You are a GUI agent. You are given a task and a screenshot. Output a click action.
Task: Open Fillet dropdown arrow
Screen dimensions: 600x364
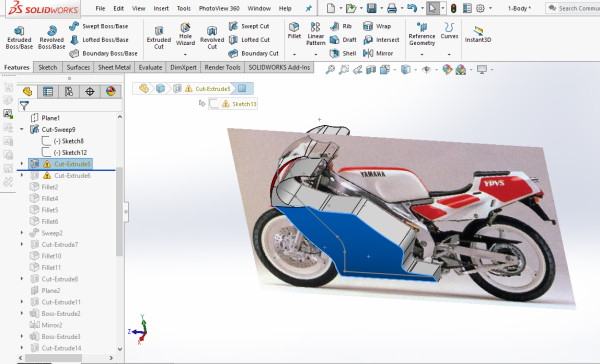(x=294, y=54)
